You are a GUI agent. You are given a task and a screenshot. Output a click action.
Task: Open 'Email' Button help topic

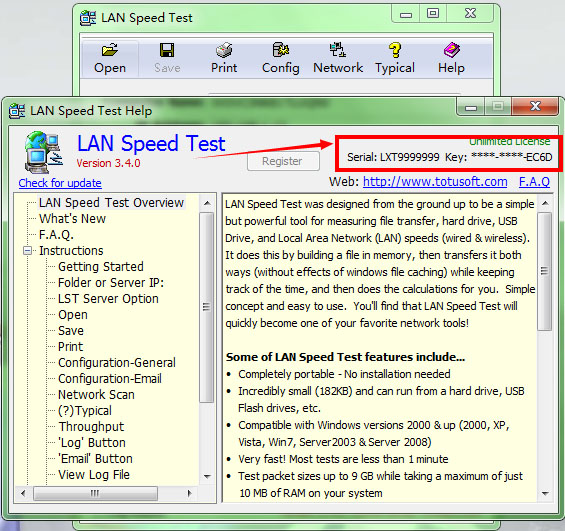95,459
